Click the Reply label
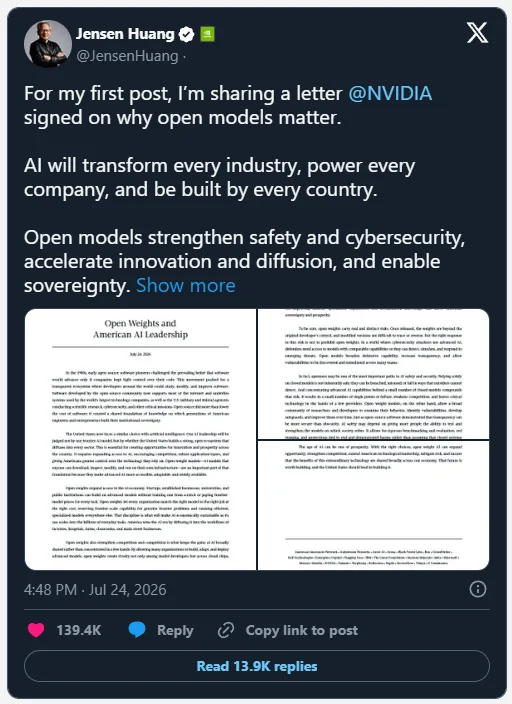512x704 pixels. (175, 630)
